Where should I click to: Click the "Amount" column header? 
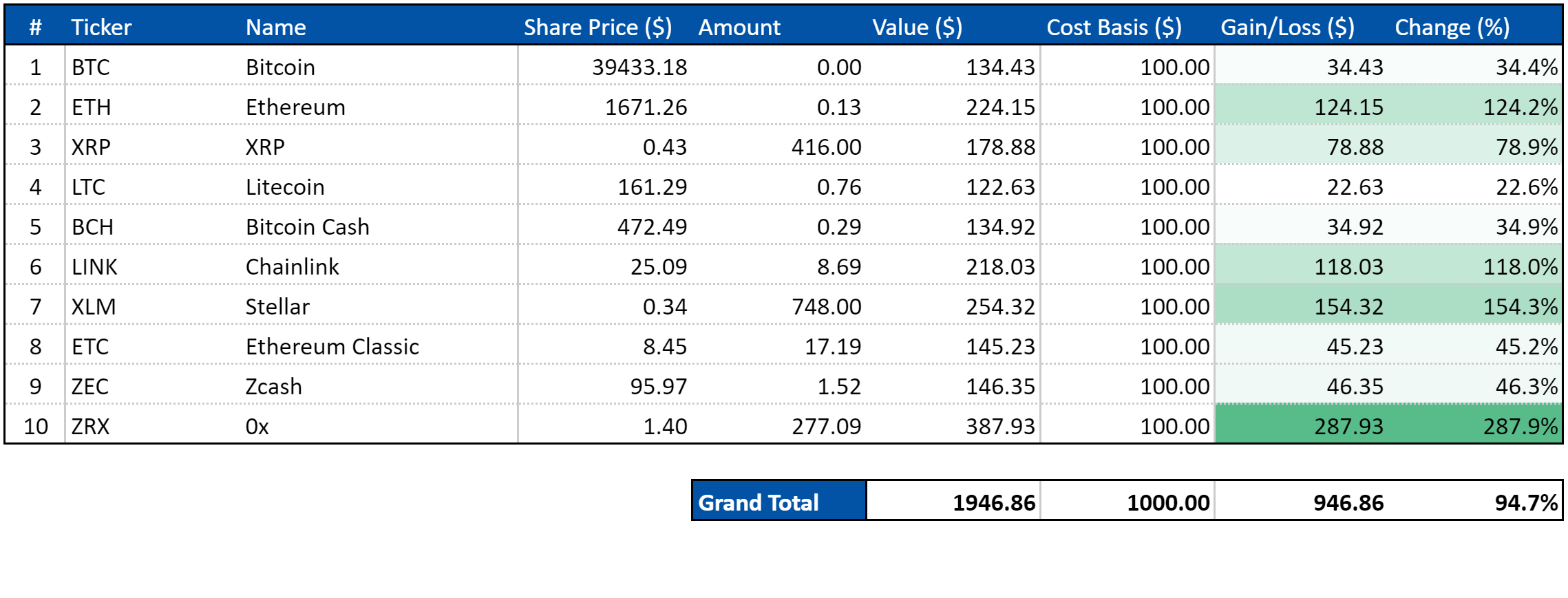coord(739,28)
